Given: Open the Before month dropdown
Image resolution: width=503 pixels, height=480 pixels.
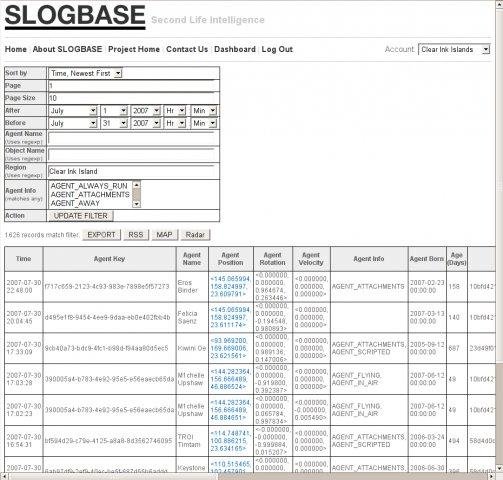Looking at the screenshot, I should point(73,123).
